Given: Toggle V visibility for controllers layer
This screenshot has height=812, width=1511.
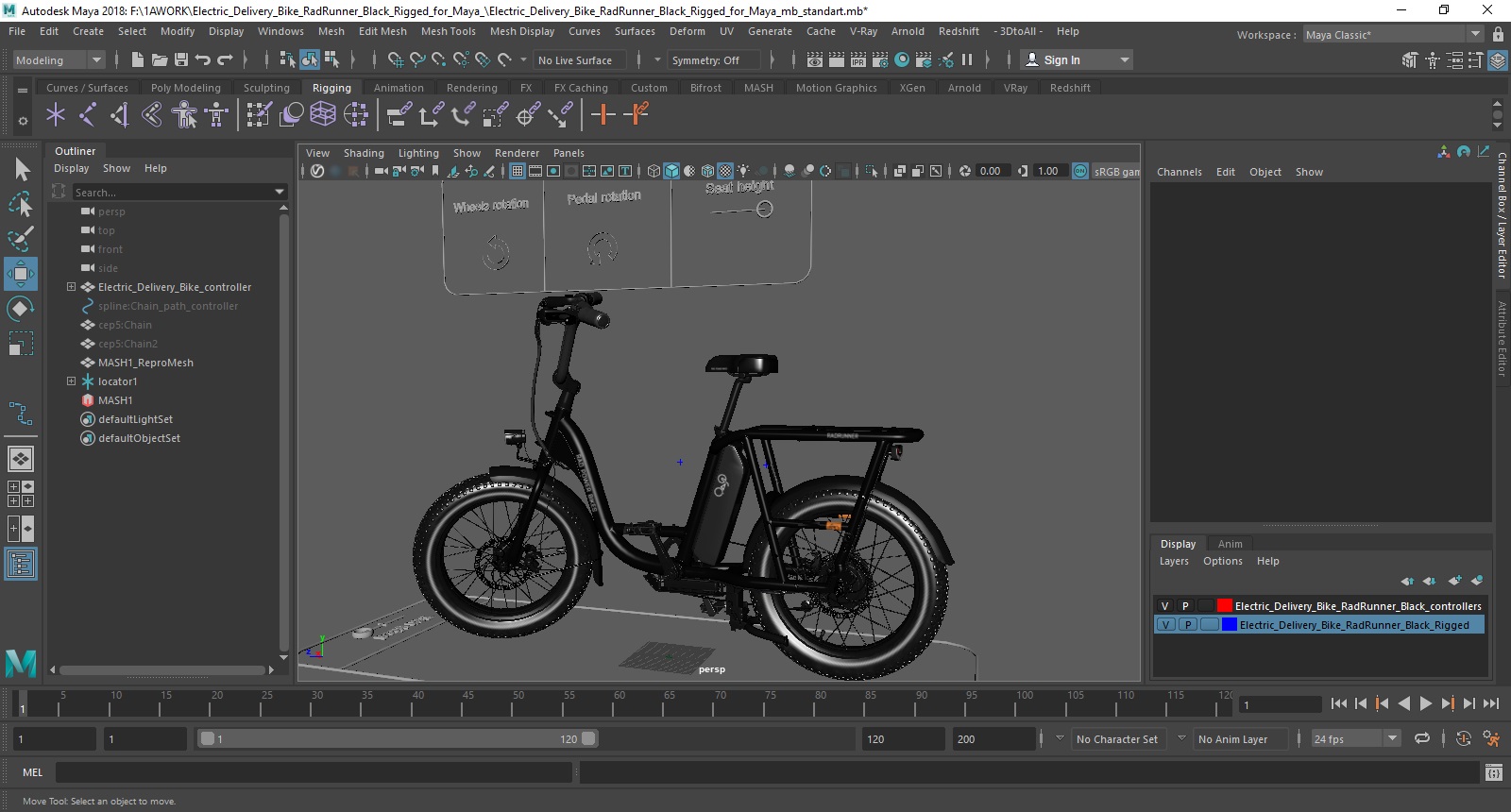Looking at the screenshot, I should (1164, 606).
